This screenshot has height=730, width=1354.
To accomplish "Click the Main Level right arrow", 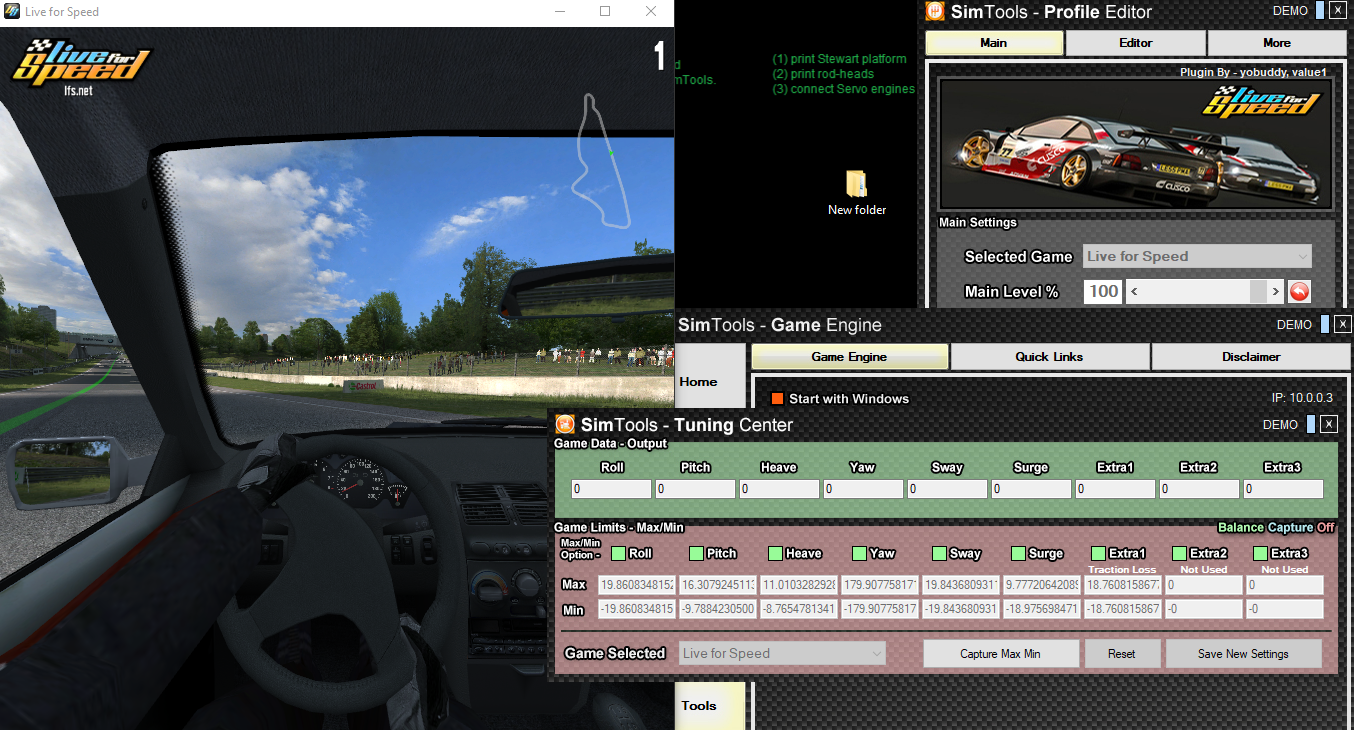I will point(1275,292).
